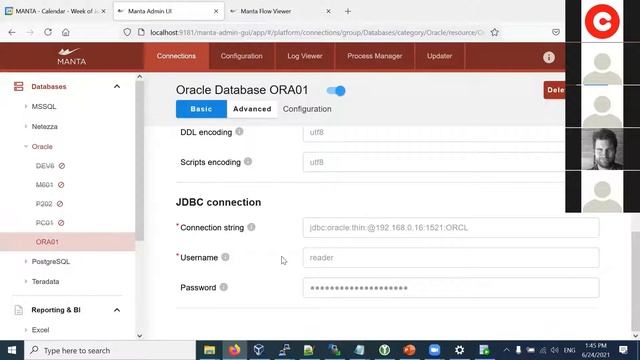Viewport: 640px width, 360px height.
Task: Click the MANTA logo
Action: [x=71, y=56]
